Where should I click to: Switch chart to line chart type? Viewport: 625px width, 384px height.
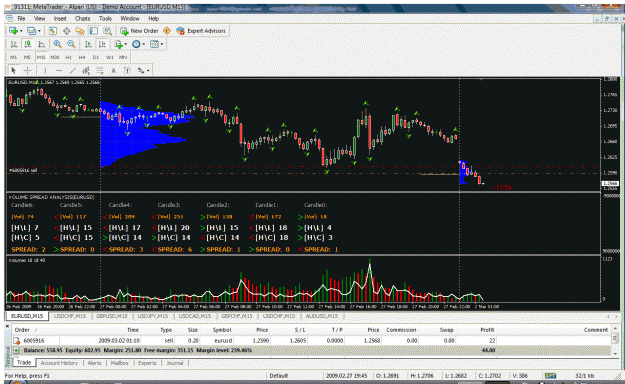(x=41, y=44)
